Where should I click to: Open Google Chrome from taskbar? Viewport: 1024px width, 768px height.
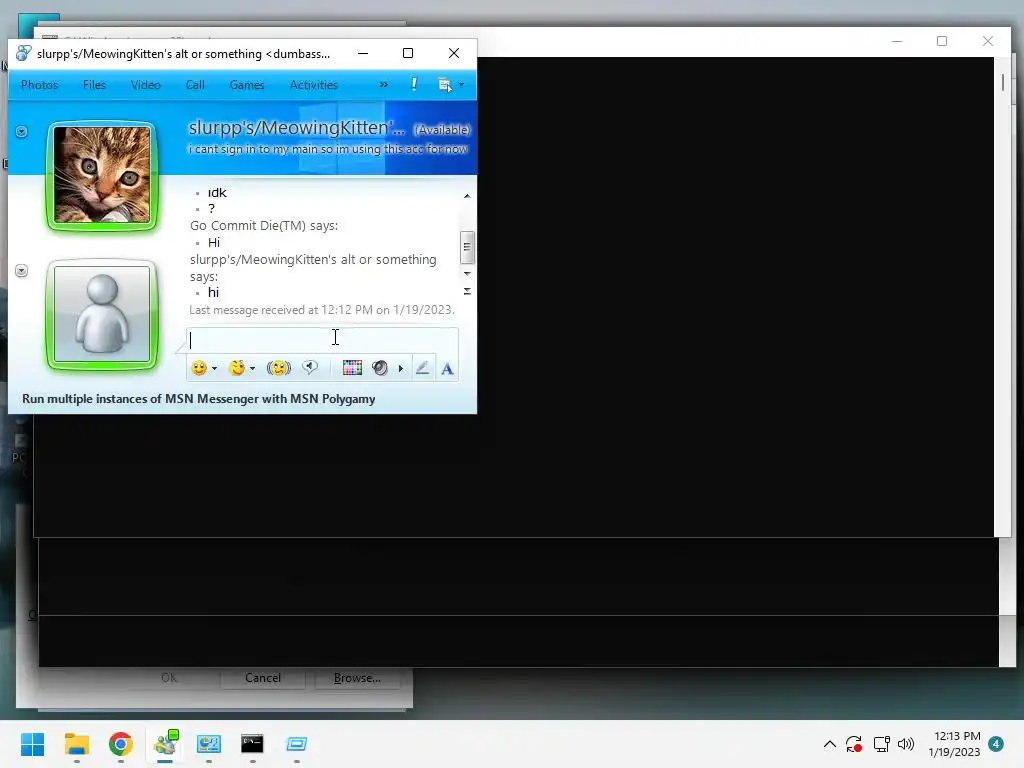pyautogui.click(x=121, y=744)
